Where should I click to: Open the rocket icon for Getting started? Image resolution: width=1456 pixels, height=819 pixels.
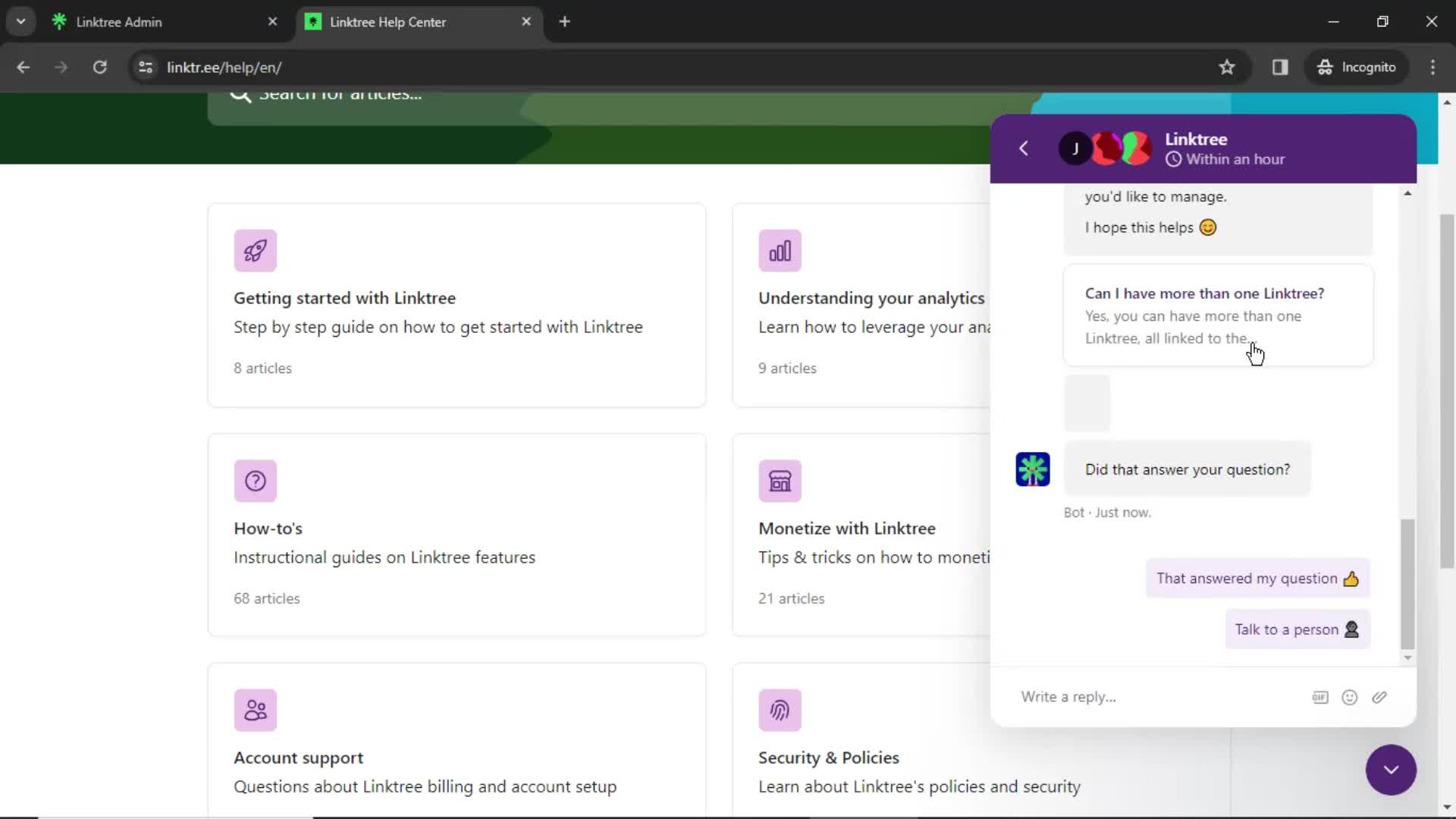(255, 250)
